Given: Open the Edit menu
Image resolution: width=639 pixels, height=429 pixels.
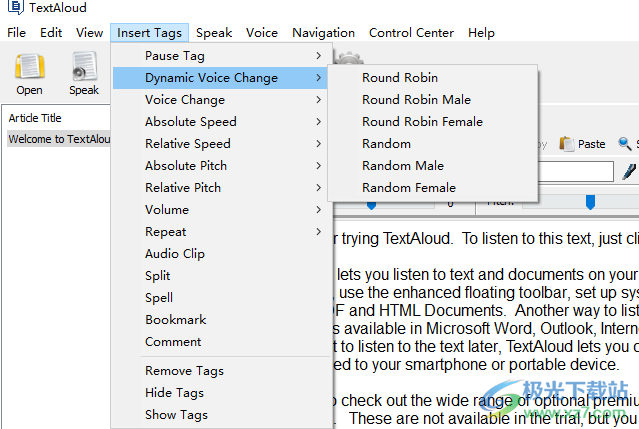Looking at the screenshot, I should point(51,33).
